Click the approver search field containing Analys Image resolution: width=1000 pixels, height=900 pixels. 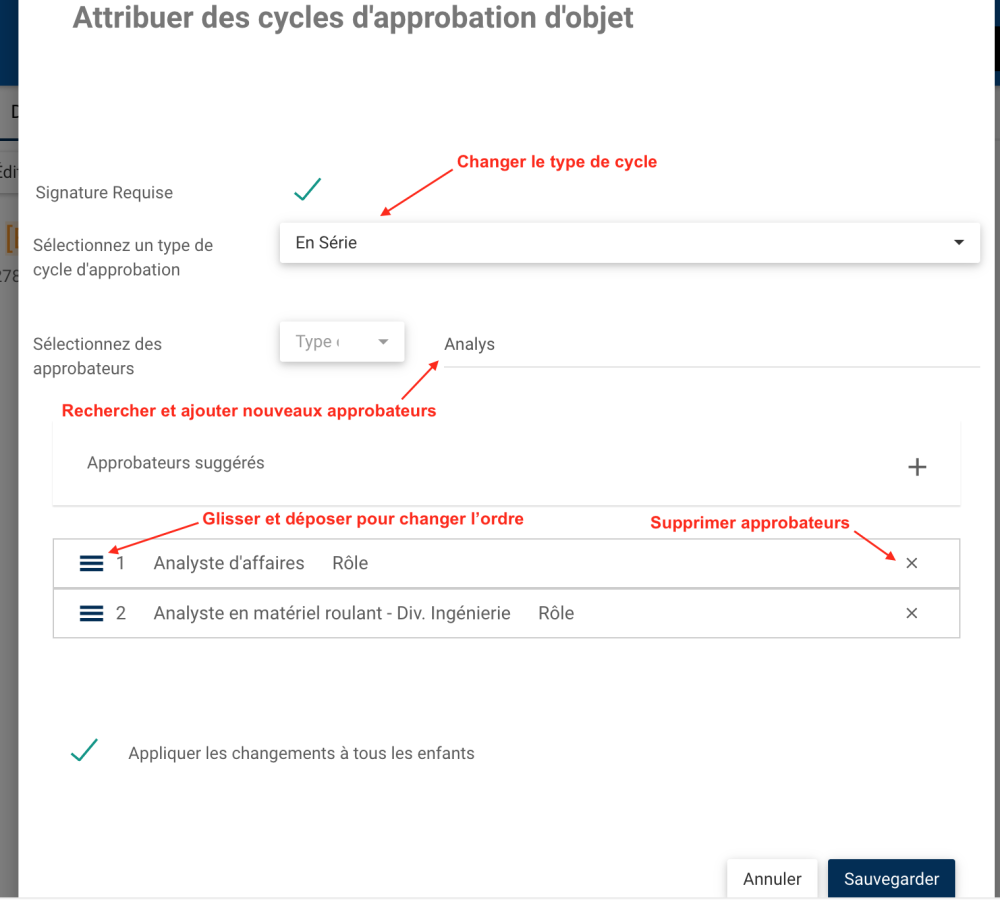710,345
